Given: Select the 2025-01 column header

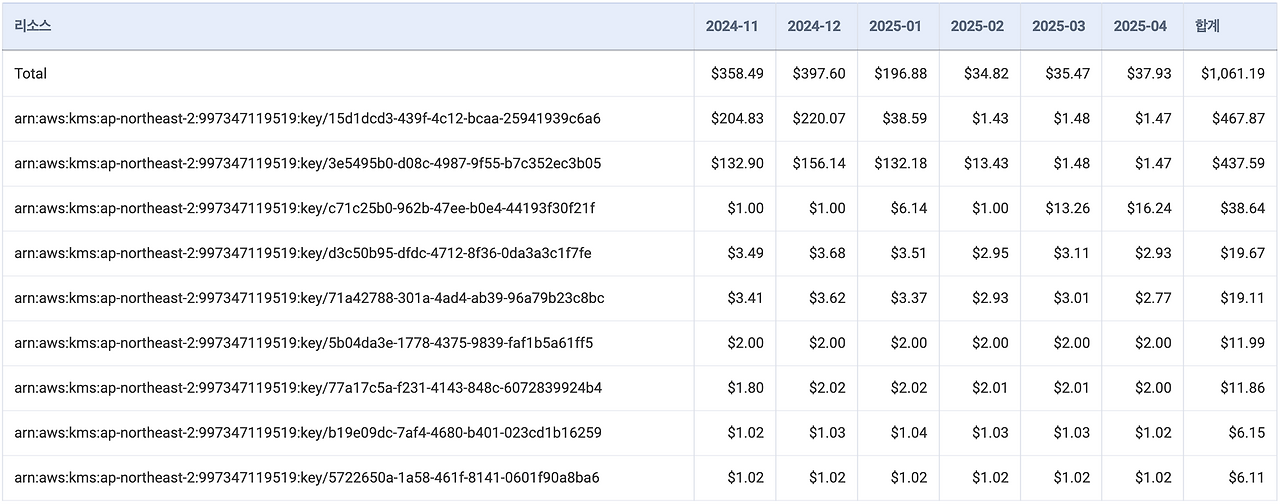Looking at the screenshot, I should point(895,26).
